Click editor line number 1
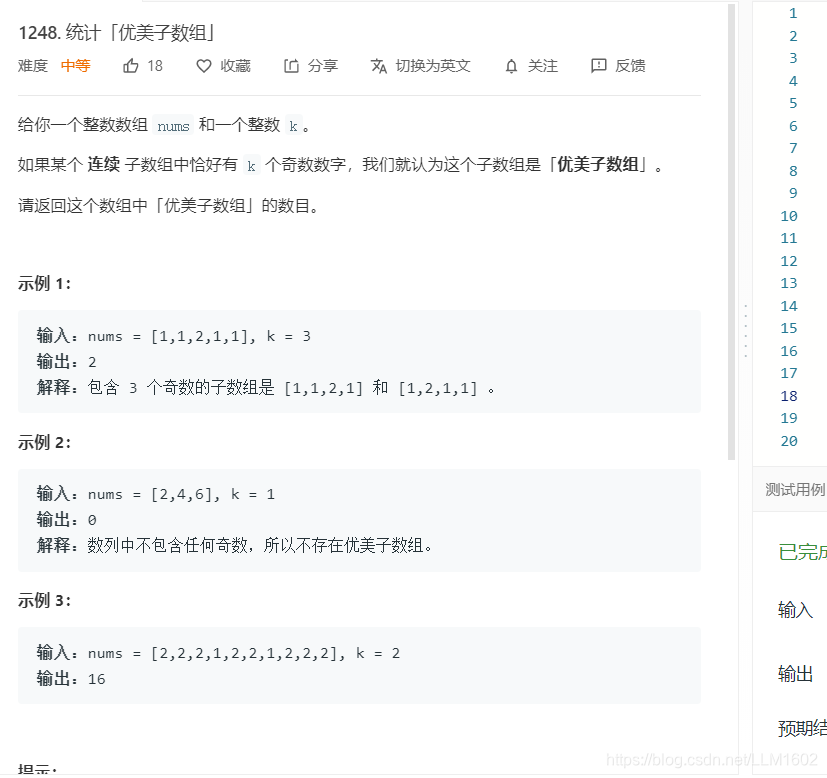 [x=793, y=13]
